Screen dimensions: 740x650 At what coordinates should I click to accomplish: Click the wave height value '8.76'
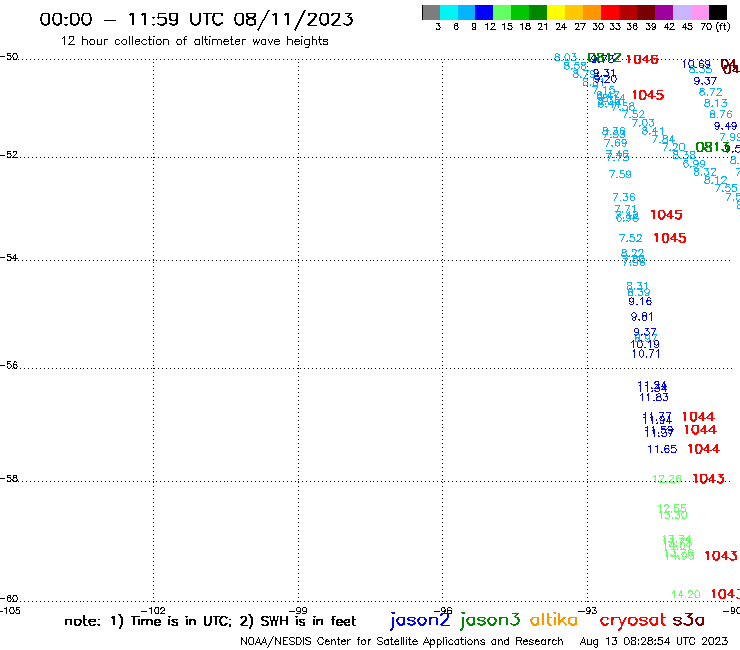click(721, 114)
